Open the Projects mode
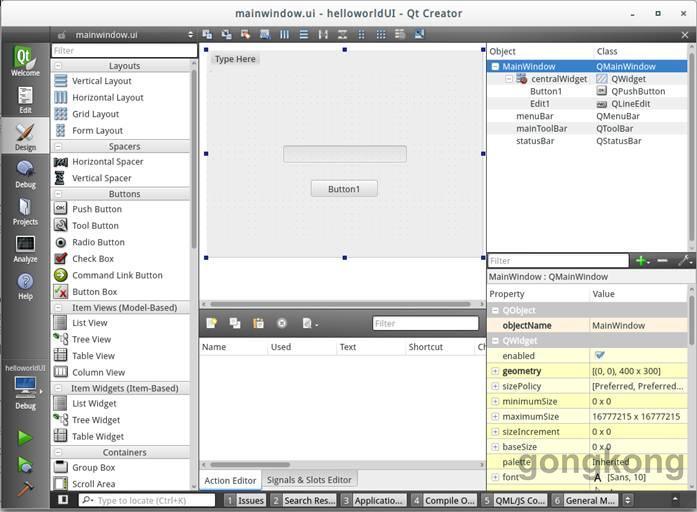The width and height of the screenshot is (697, 512). [25, 212]
